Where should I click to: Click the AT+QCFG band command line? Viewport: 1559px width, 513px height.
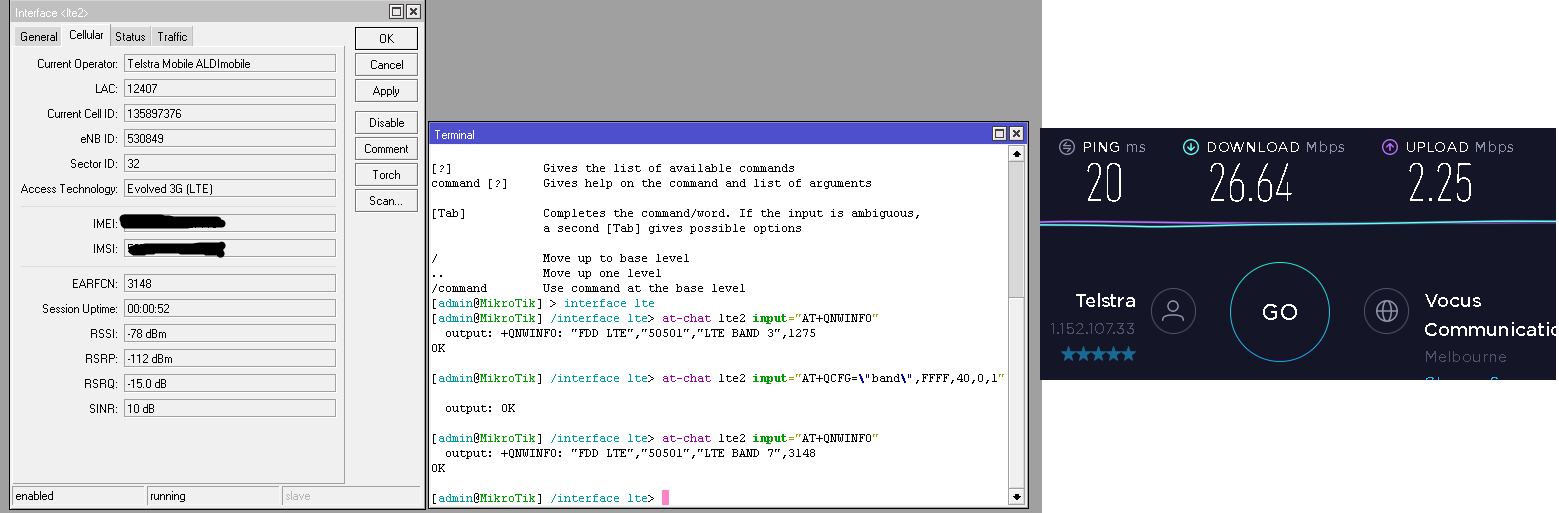[718, 378]
